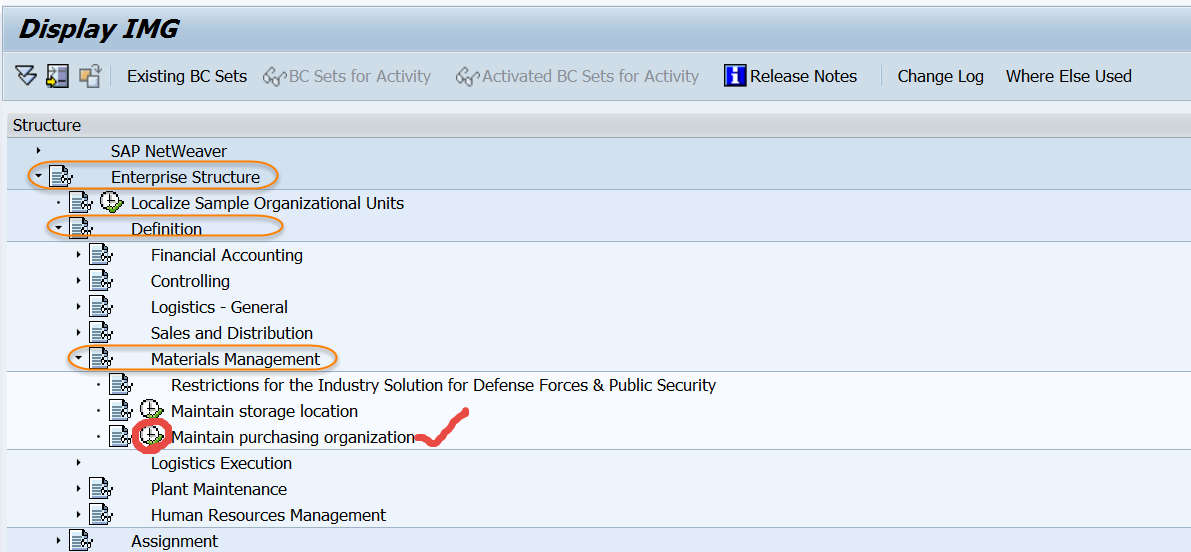
Task: Click the blue Release Notes info icon
Action: (x=735, y=76)
